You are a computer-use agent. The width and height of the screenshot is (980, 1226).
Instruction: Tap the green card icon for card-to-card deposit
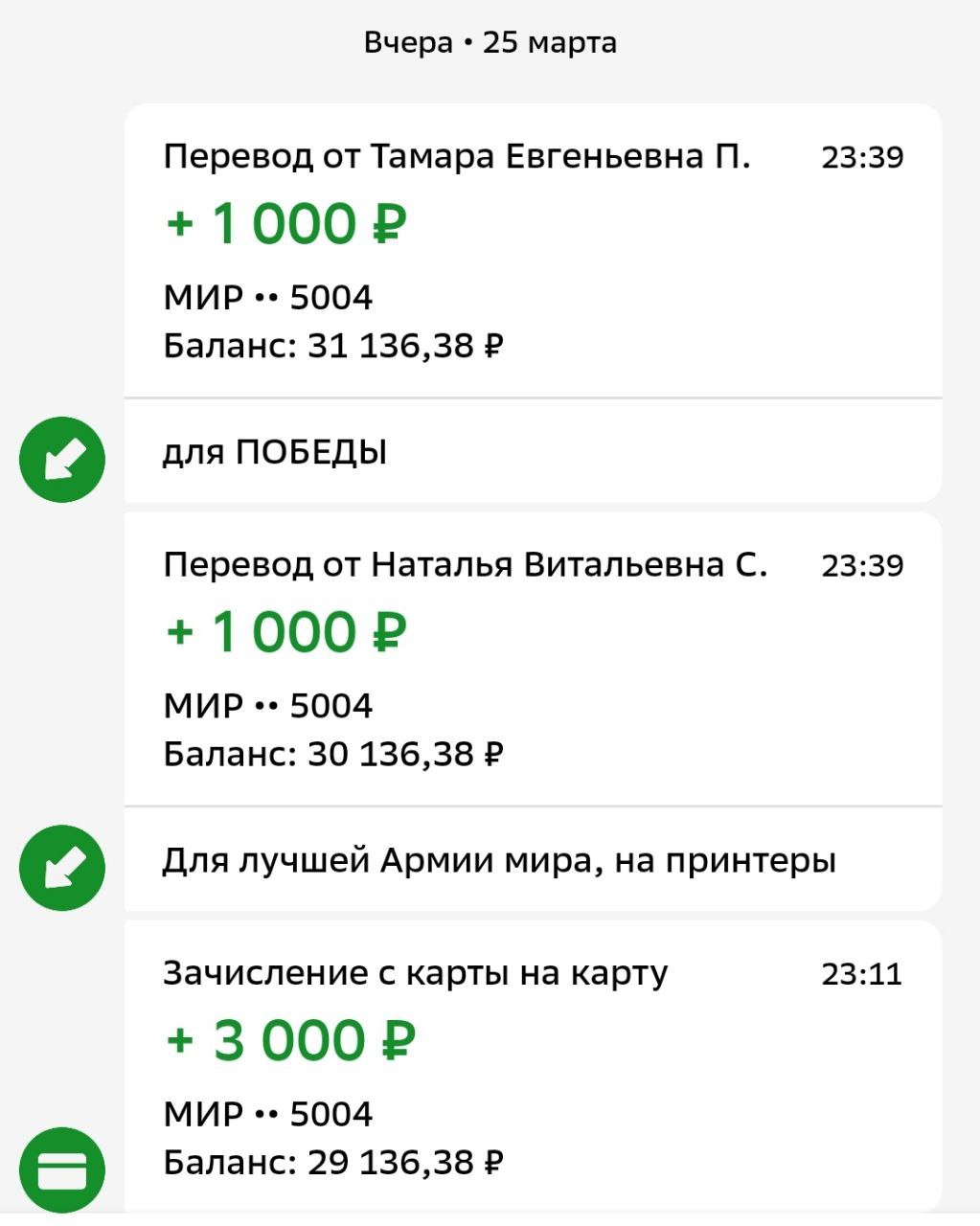click(x=62, y=1170)
